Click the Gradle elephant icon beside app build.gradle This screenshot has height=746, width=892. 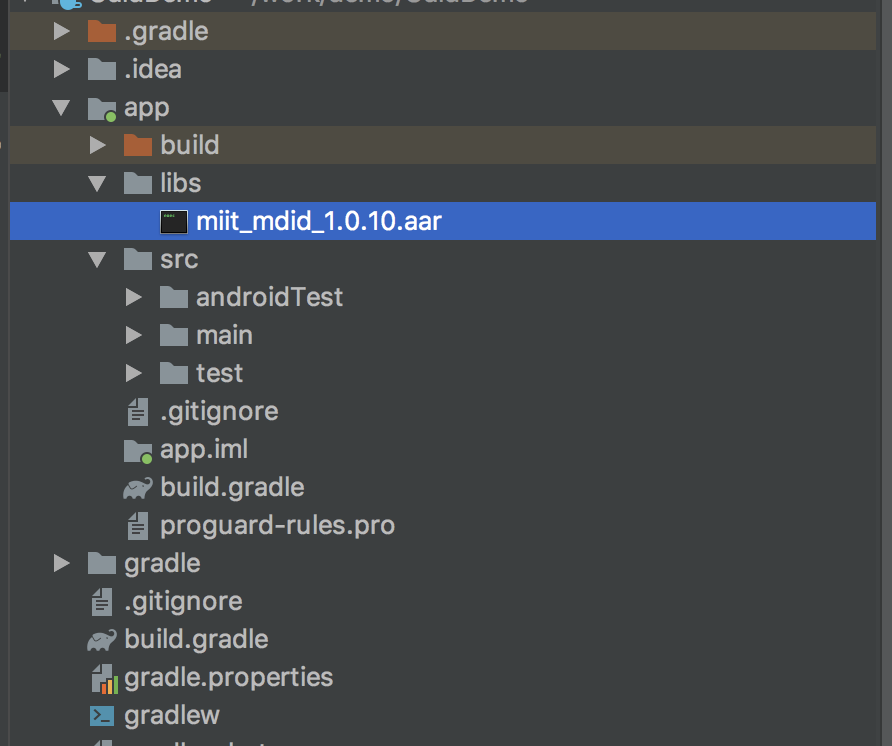coord(137,488)
